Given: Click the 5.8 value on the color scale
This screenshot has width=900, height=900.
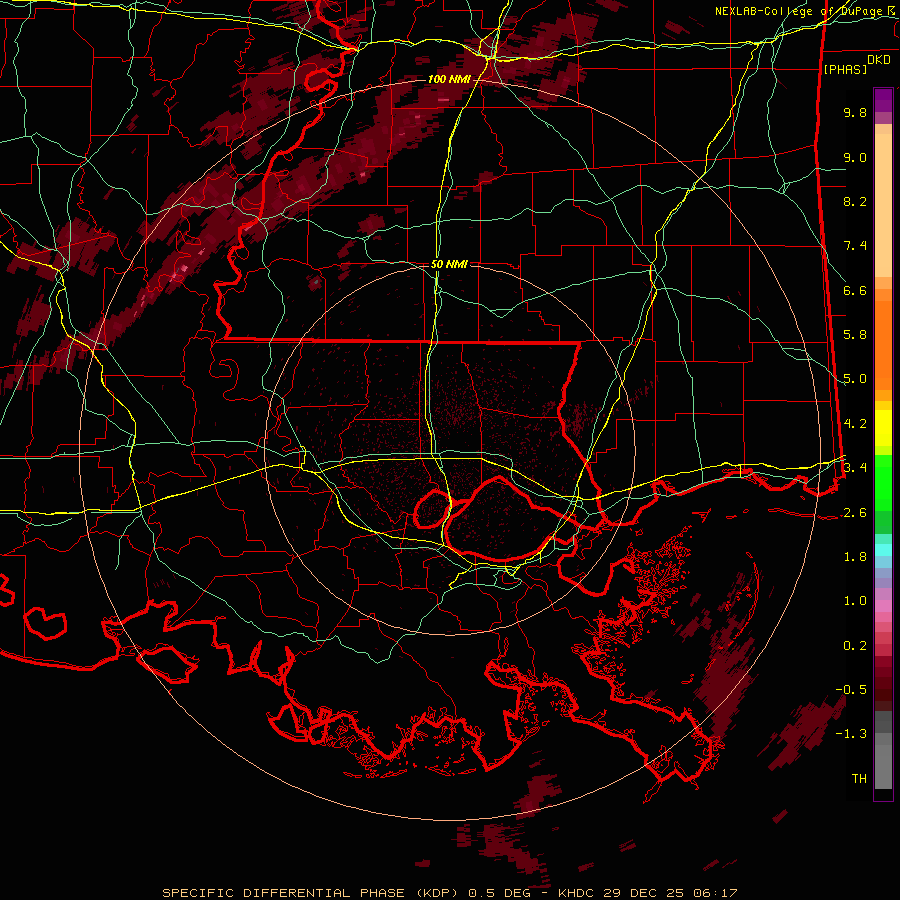Looking at the screenshot, I should pos(855,335).
